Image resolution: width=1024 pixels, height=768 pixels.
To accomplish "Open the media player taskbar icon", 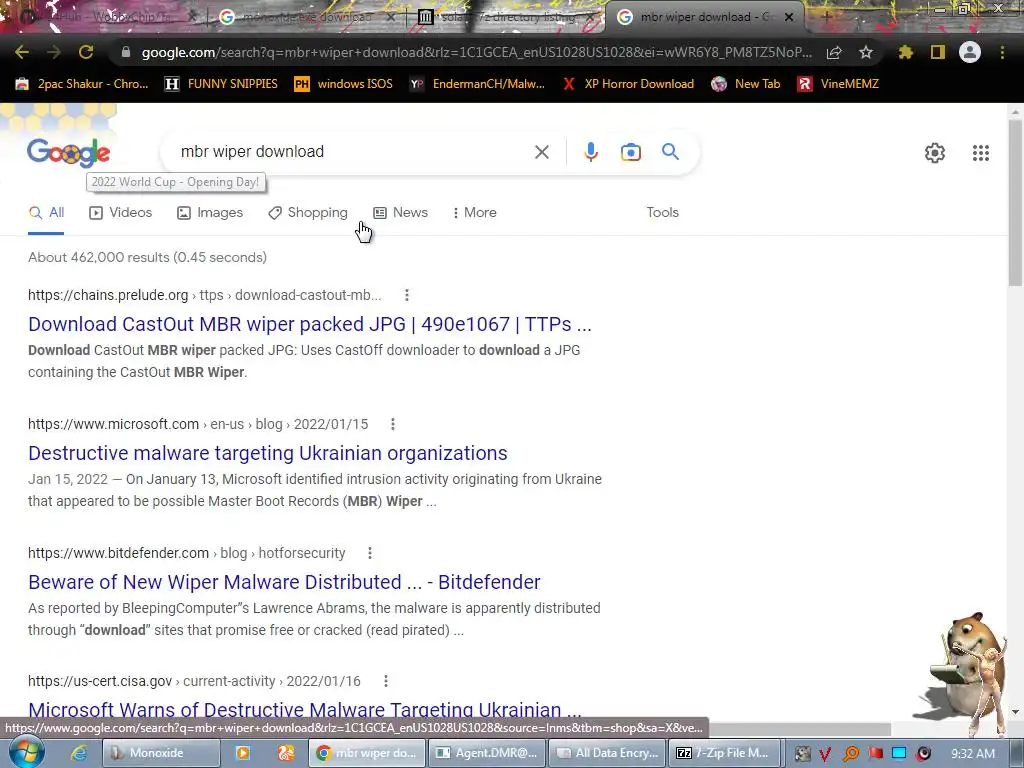I will click(x=242, y=753).
